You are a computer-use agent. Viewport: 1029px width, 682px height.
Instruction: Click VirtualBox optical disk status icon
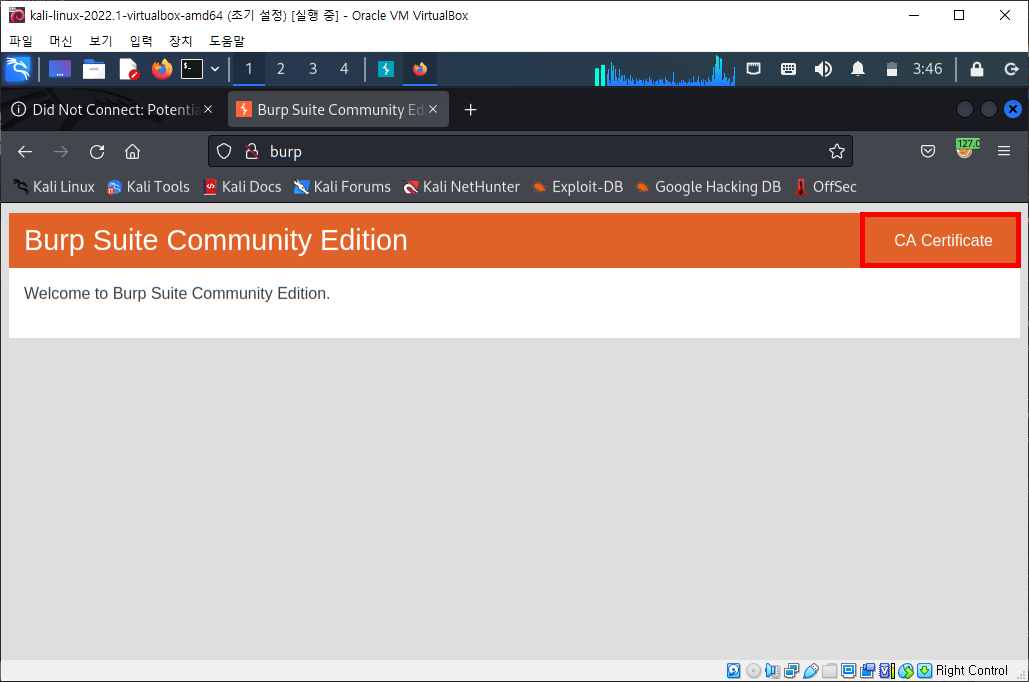(753, 670)
